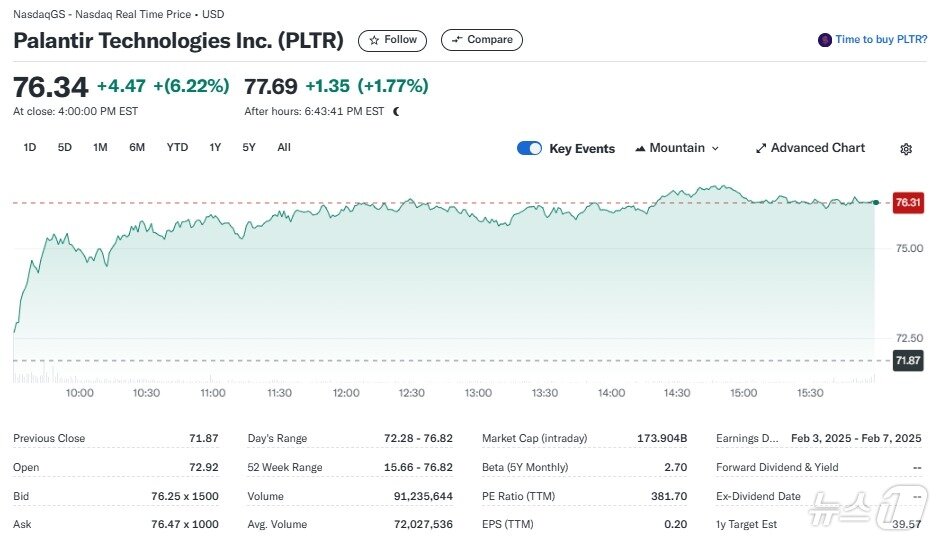Click the purple Time to buy PLTR icon

click(825, 40)
